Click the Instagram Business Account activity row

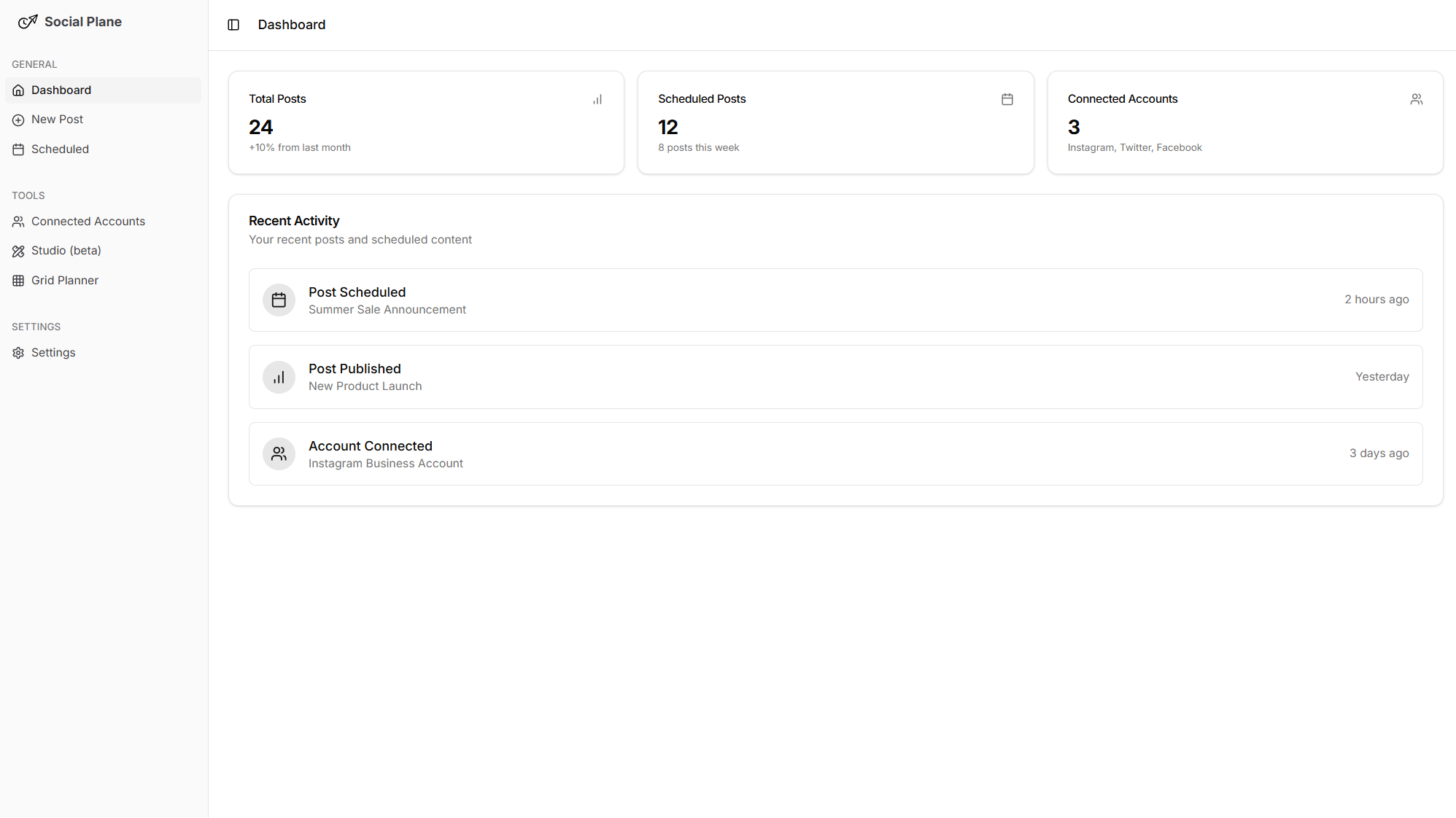pyautogui.click(x=836, y=453)
